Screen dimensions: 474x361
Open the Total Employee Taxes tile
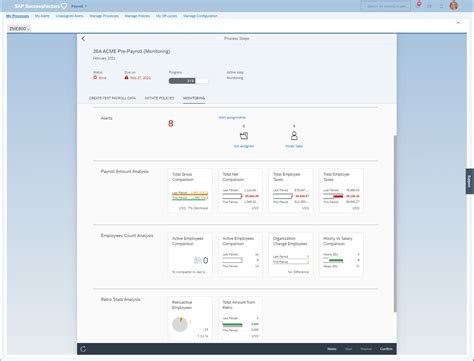pos(291,191)
